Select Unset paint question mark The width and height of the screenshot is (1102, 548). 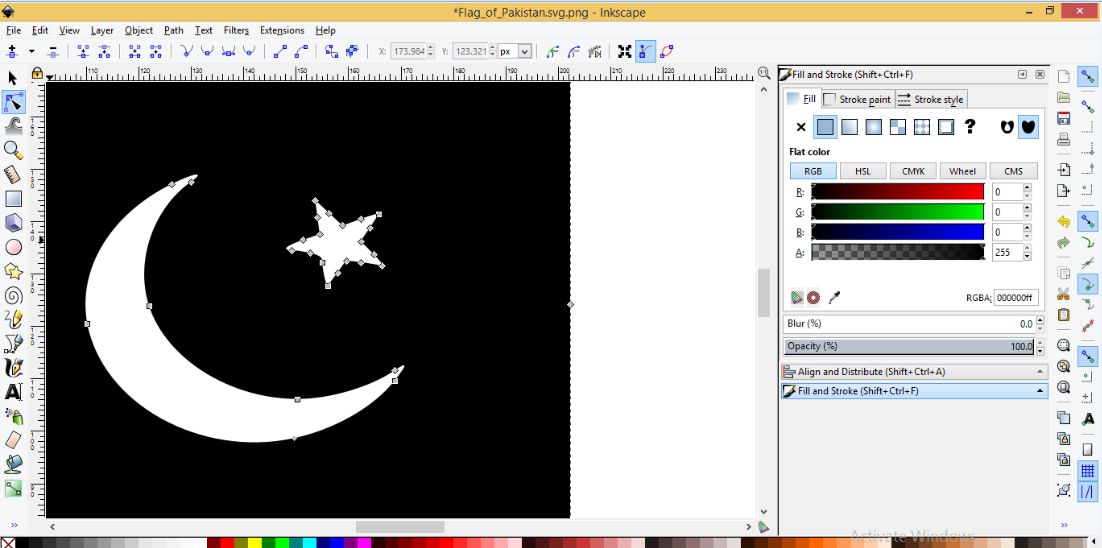[x=970, y=126]
